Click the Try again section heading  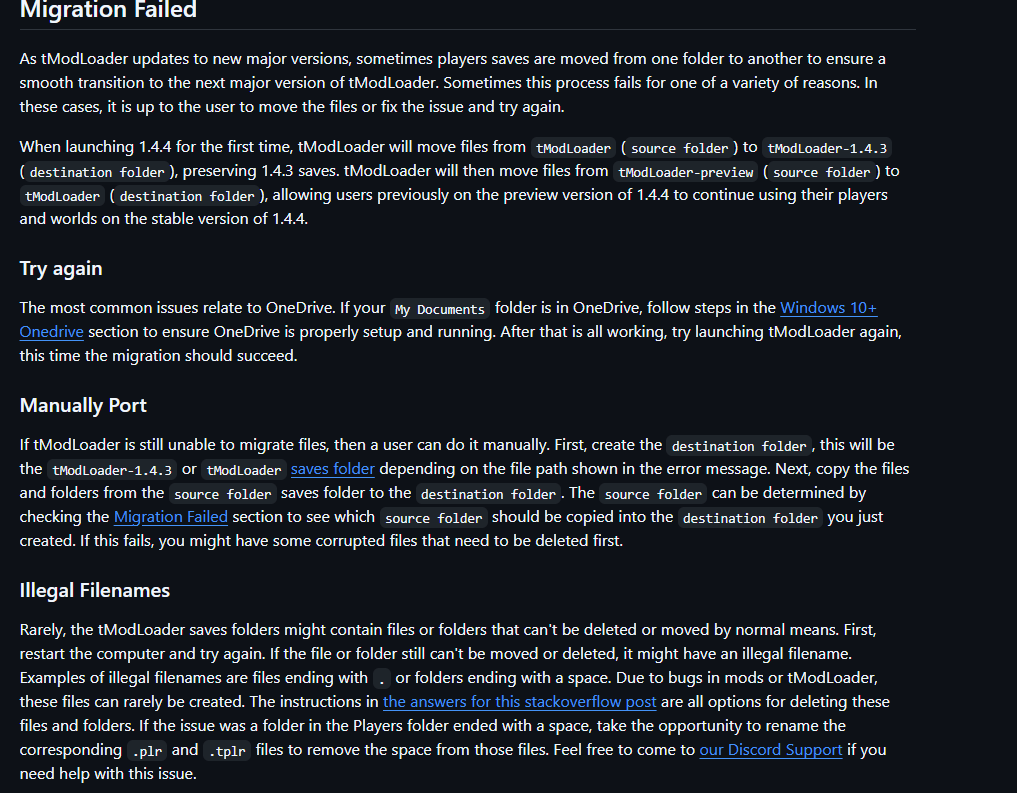61,269
